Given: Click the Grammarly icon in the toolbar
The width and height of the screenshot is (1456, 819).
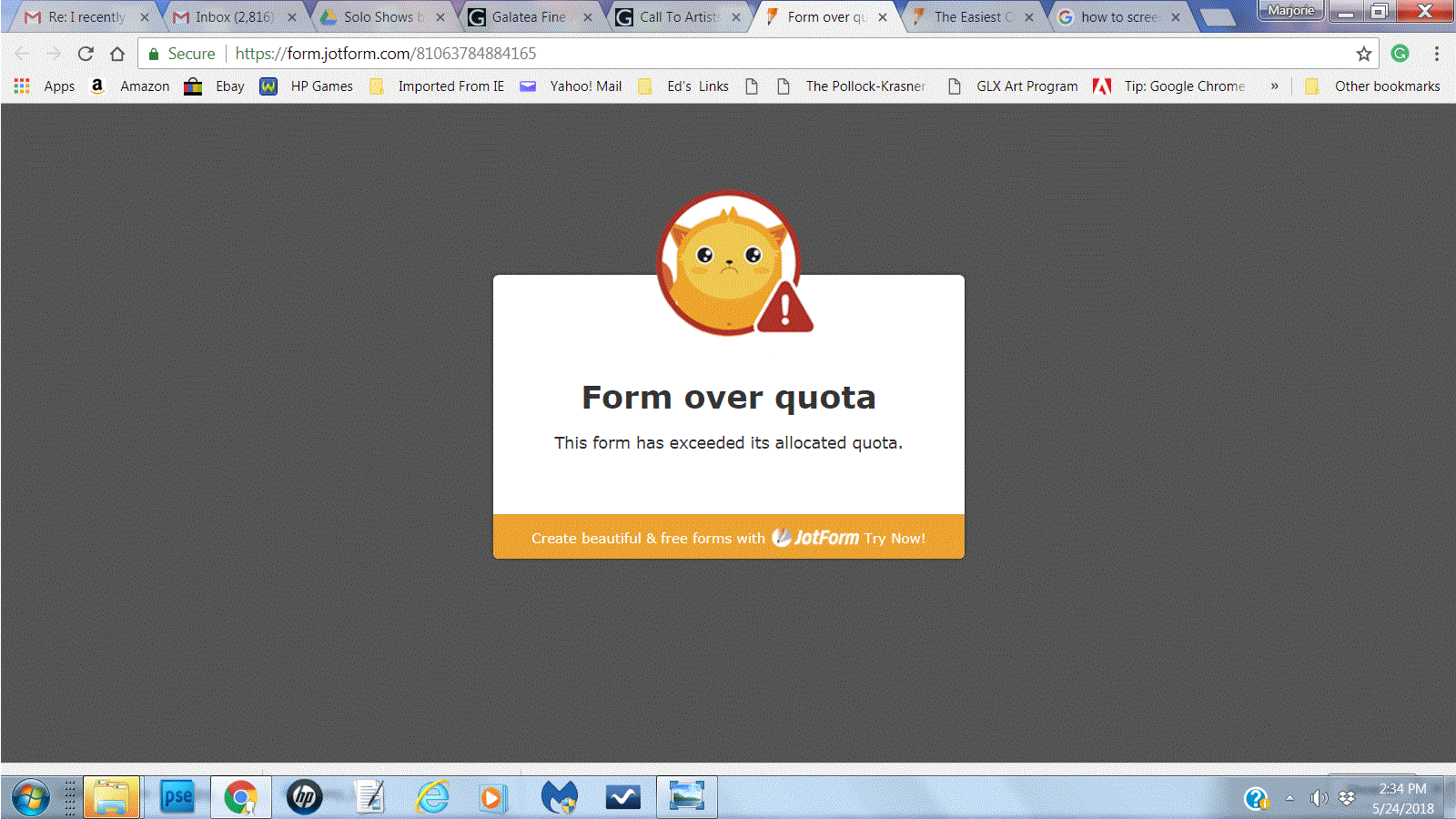Looking at the screenshot, I should pos(1400,54).
